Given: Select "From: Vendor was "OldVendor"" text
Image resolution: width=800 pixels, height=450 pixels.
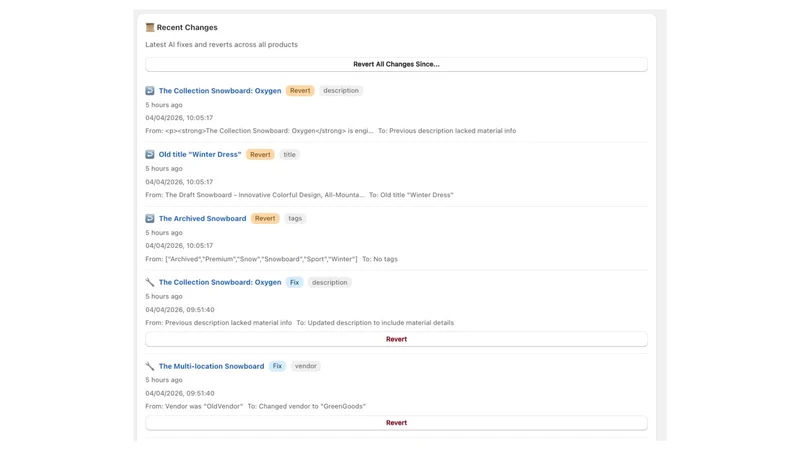Looking at the screenshot, I should (x=194, y=407).
